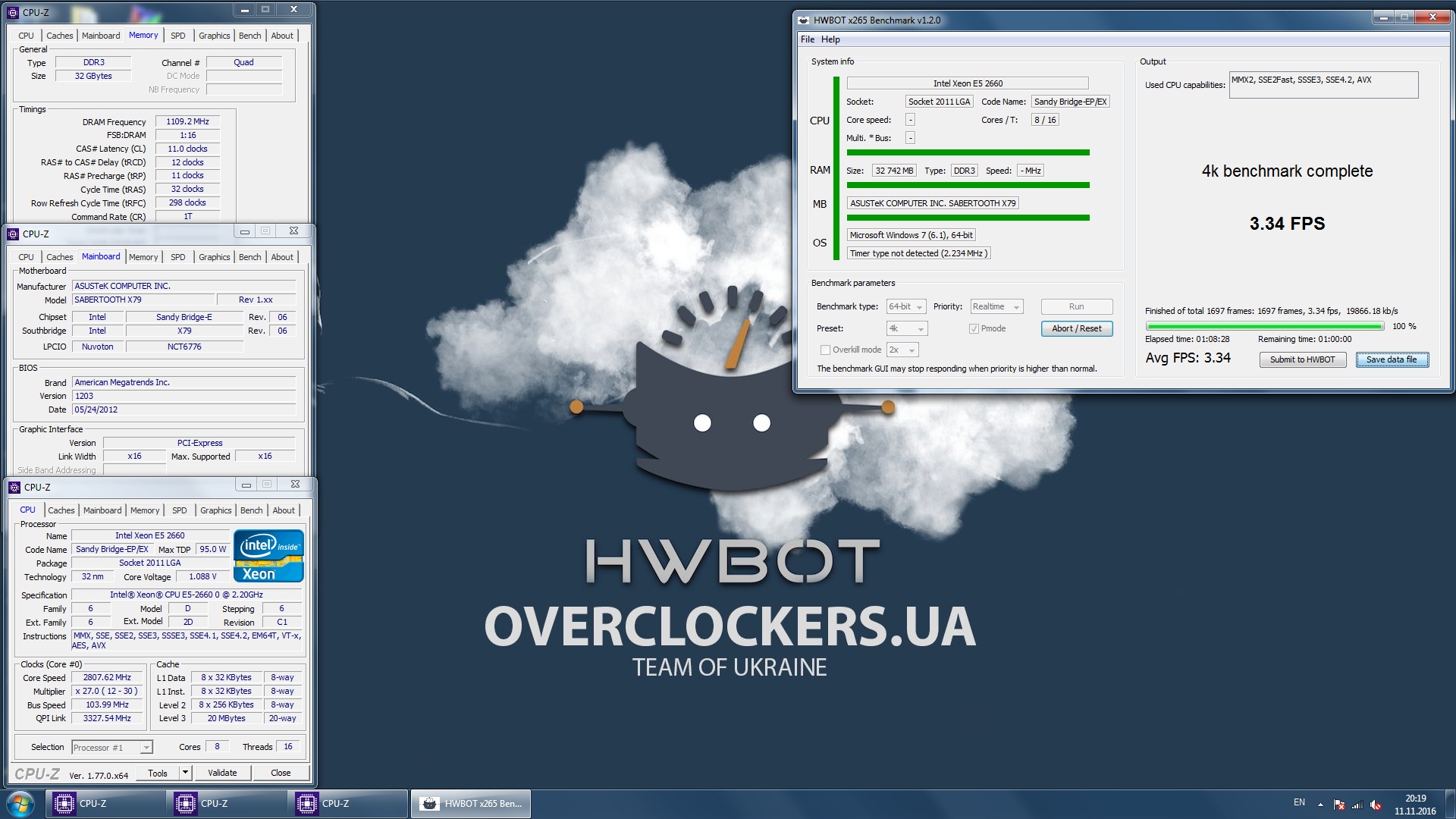
Task: Open the Tools dropdown arrow in CPU-Z
Action: click(185, 773)
